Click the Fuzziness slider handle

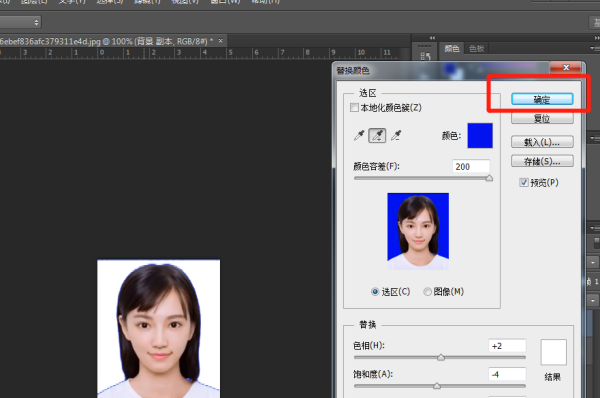pos(489,178)
